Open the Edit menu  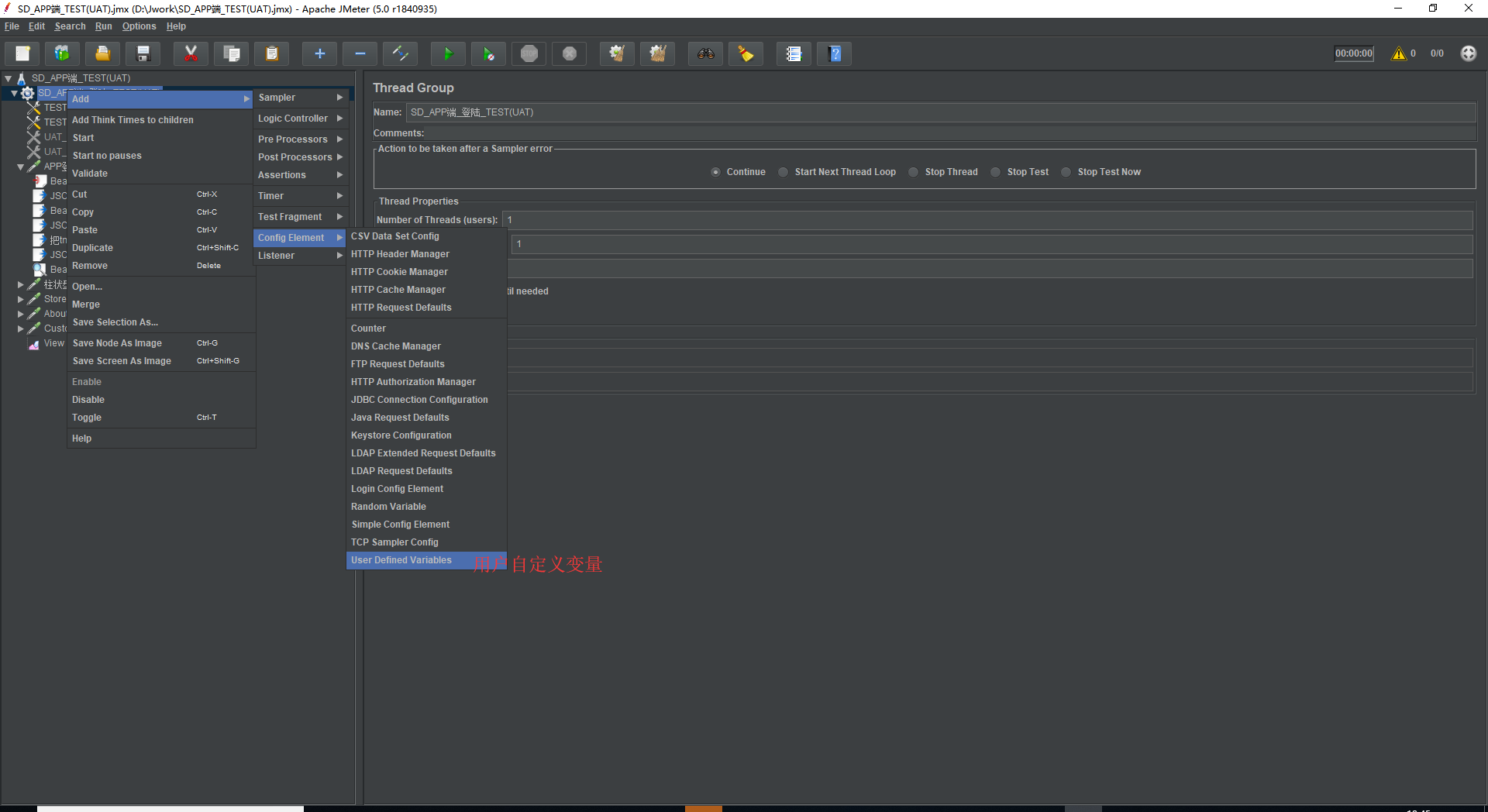coord(36,26)
